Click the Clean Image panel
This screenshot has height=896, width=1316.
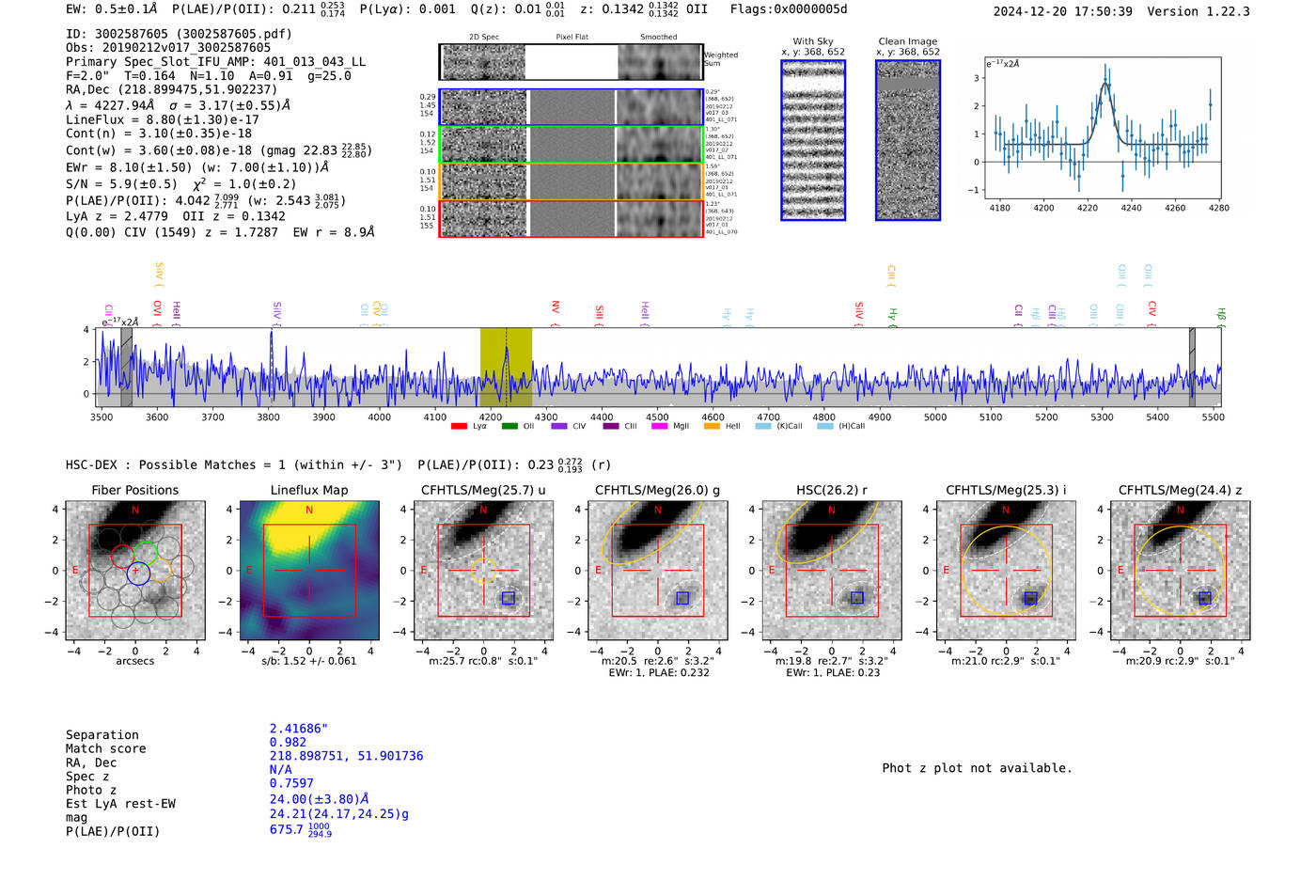coord(908,140)
